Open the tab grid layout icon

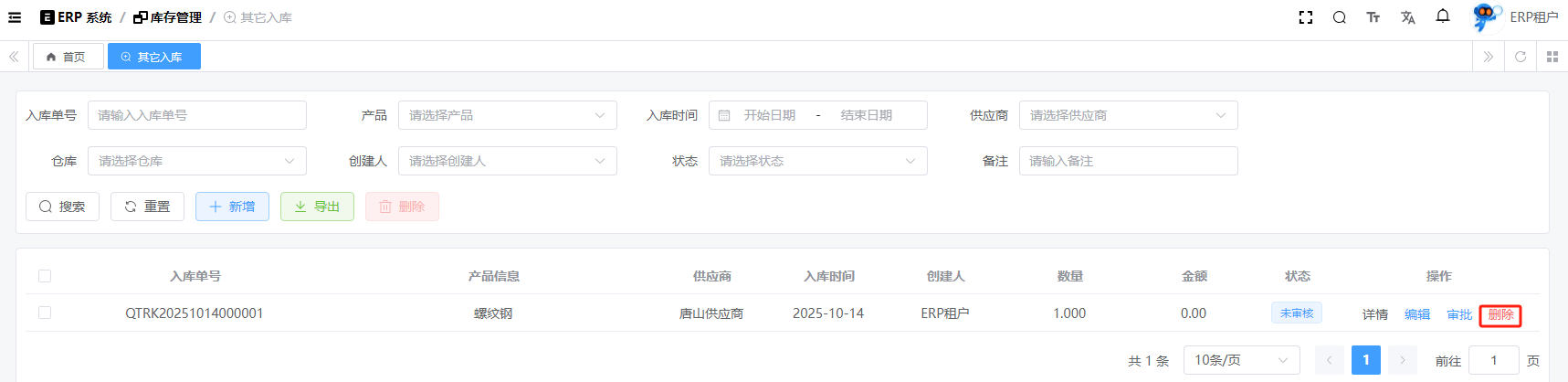pyautogui.click(x=1552, y=57)
